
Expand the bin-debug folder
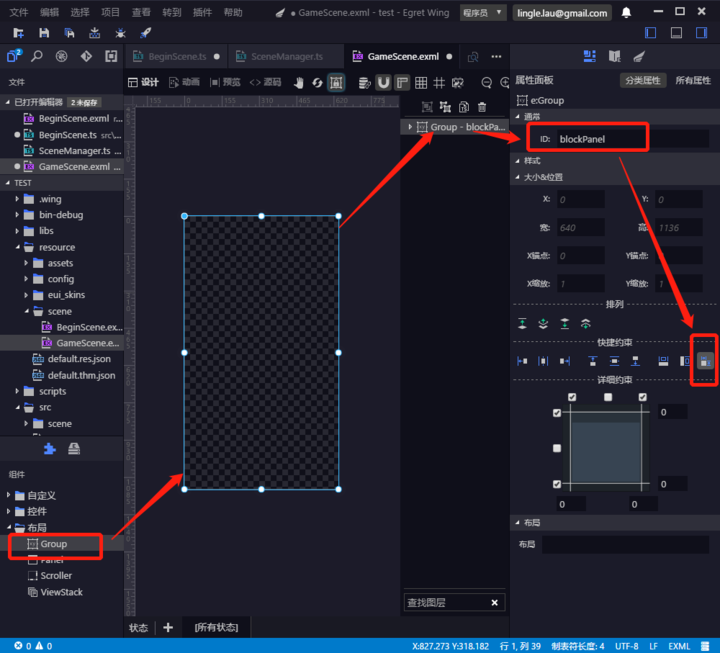coord(17,214)
